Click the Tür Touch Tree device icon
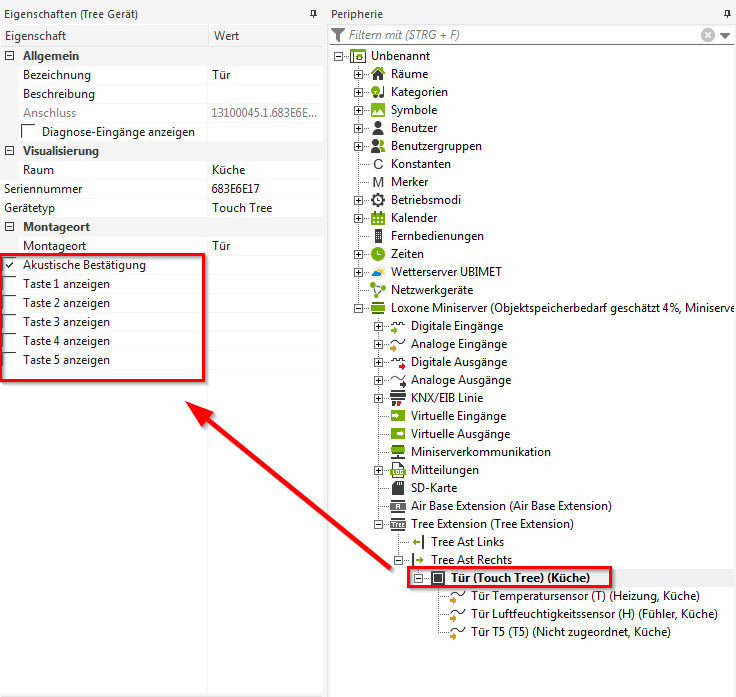Screen dimensions: 736x697 (x=438, y=578)
